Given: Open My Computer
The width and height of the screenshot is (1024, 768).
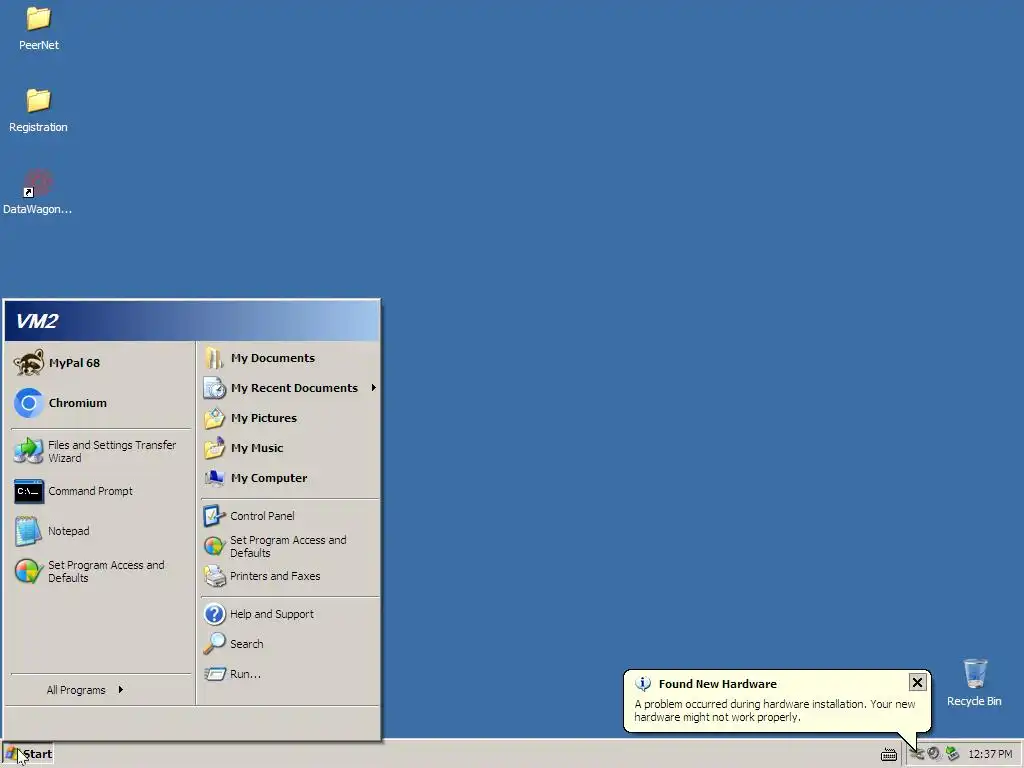Looking at the screenshot, I should click(x=290, y=478).
